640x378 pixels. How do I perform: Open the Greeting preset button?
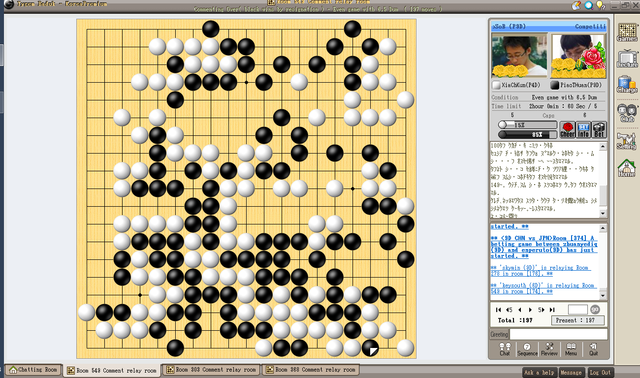(499, 334)
